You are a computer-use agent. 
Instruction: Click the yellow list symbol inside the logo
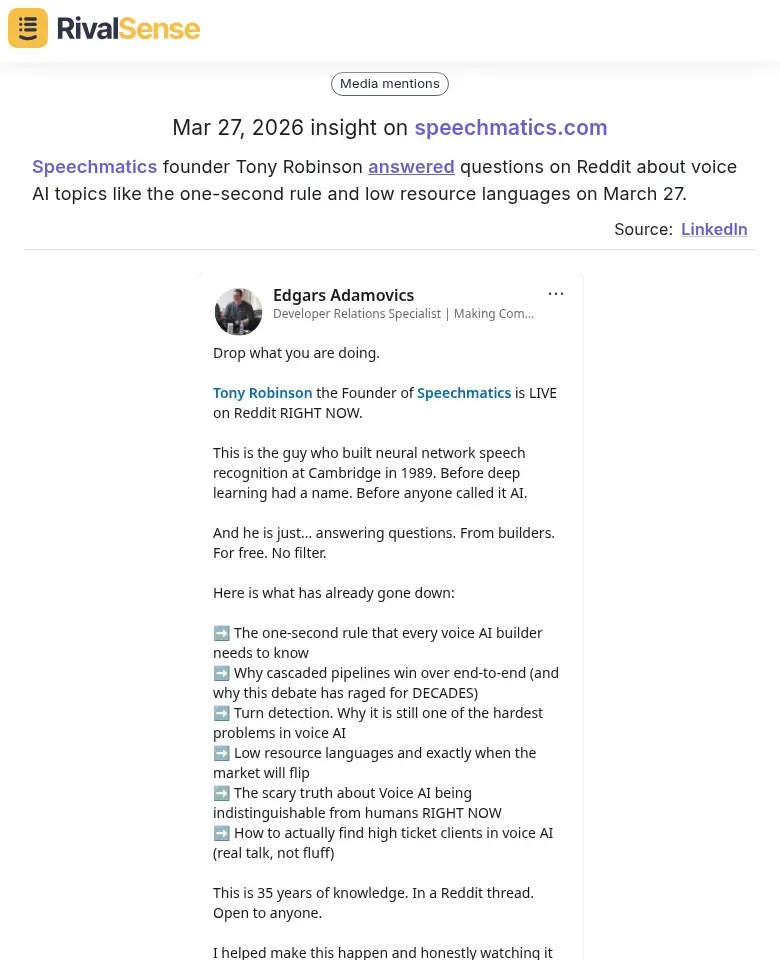point(27,27)
